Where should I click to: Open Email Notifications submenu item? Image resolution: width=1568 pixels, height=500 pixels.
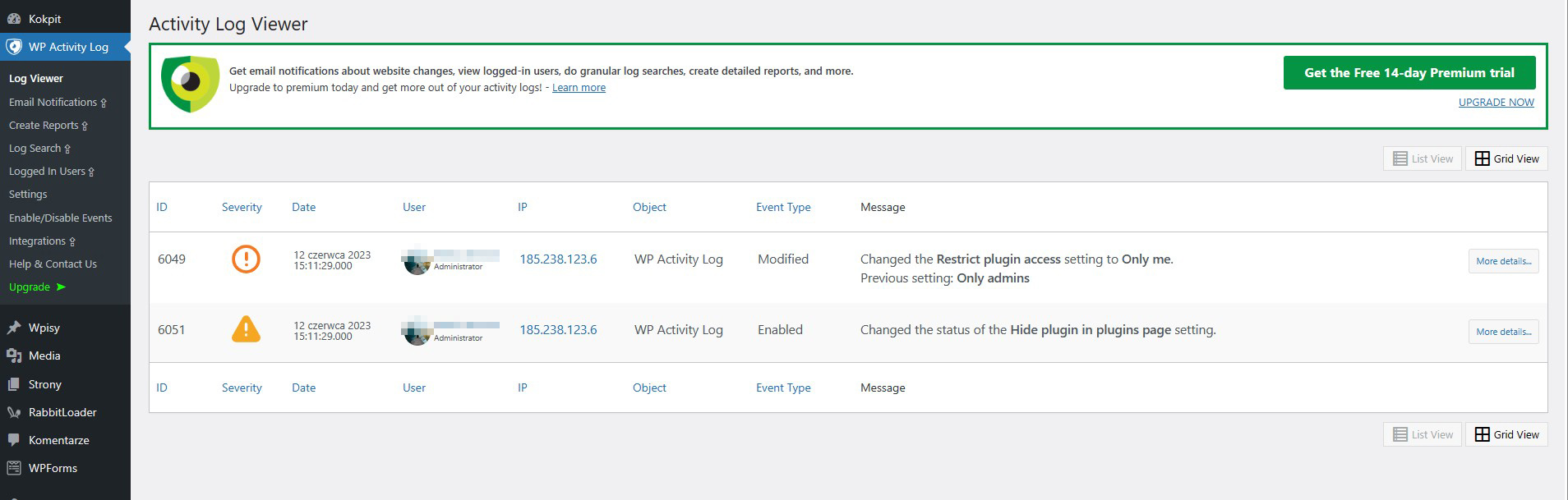pos(58,103)
